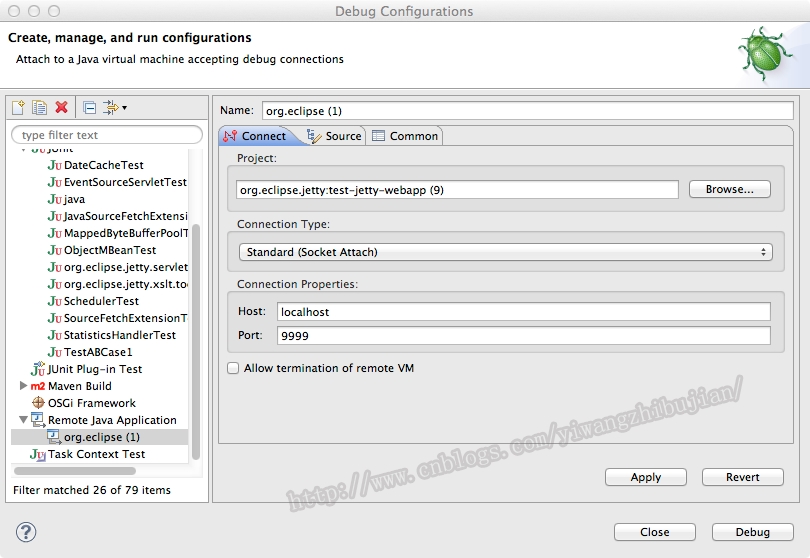Click the Host field
The image size is (810, 558).
pos(523,312)
